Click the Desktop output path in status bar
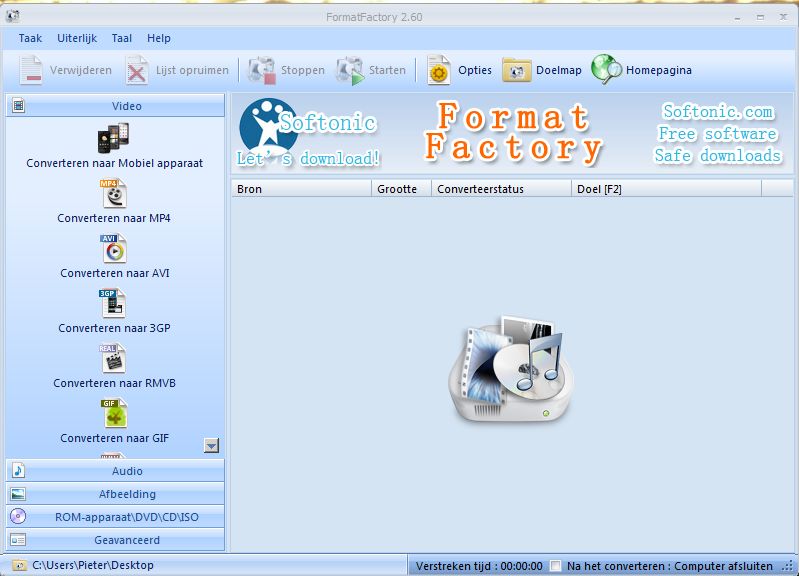This screenshot has width=799, height=576. pos(93,566)
